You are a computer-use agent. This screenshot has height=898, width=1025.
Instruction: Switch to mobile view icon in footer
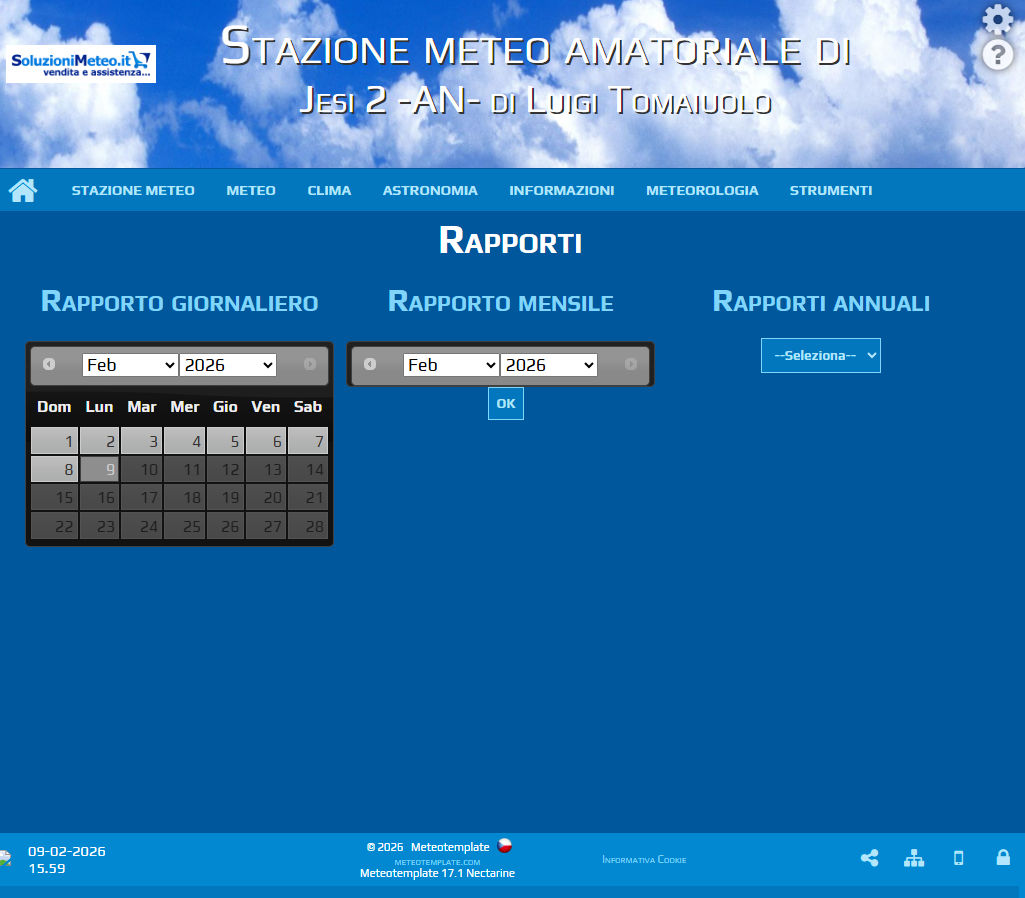958,858
